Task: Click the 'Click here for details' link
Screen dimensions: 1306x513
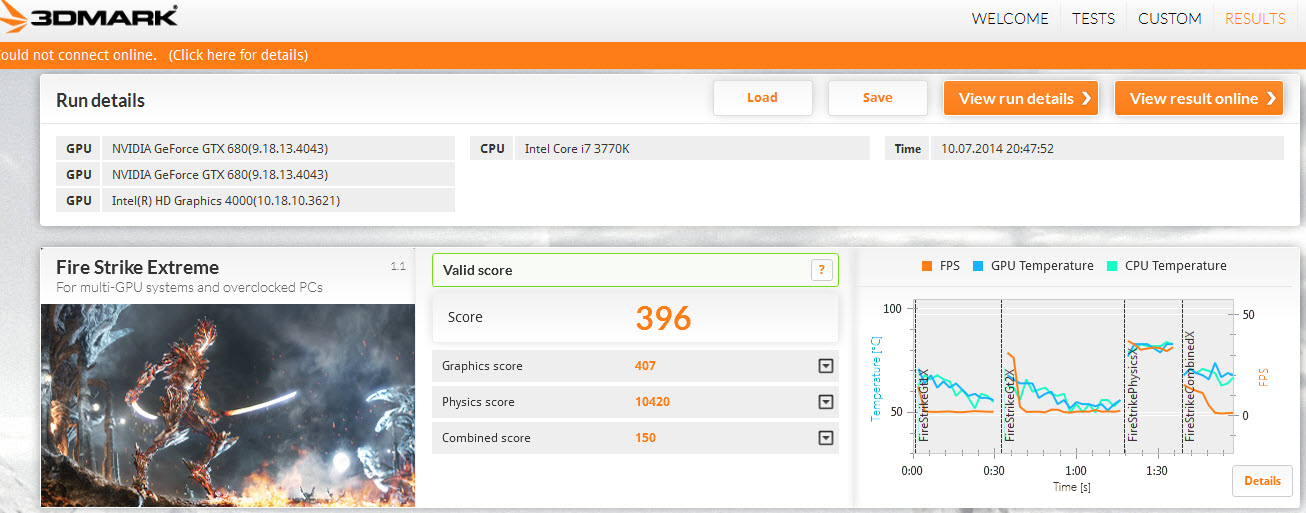Action: coord(238,55)
